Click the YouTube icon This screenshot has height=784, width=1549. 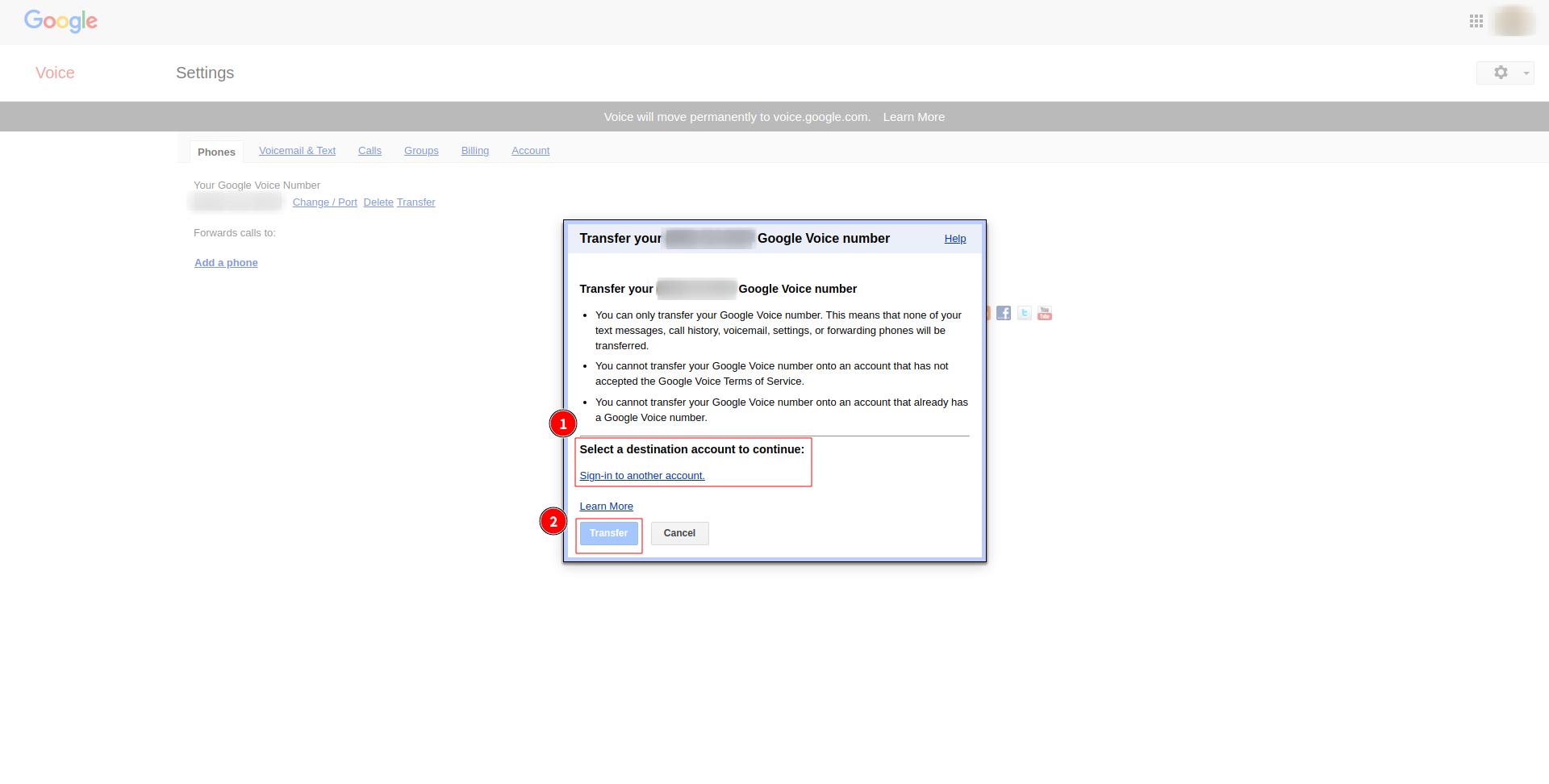click(x=1045, y=313)
